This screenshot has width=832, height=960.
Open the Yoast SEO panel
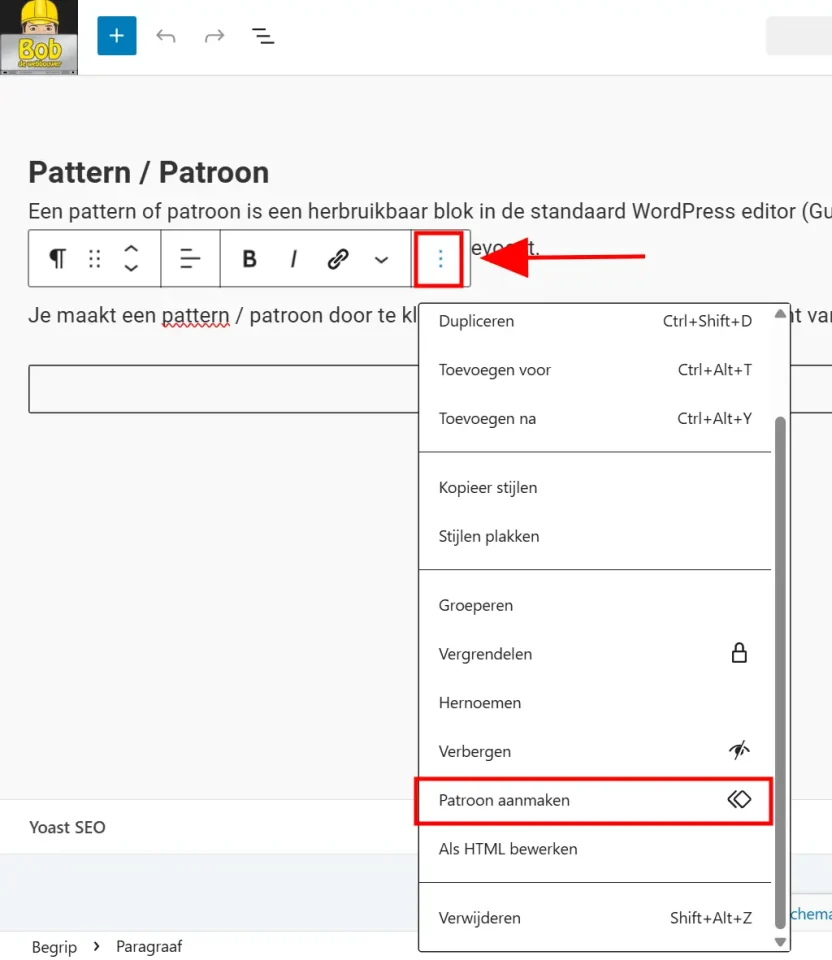[x=67, y=827]
